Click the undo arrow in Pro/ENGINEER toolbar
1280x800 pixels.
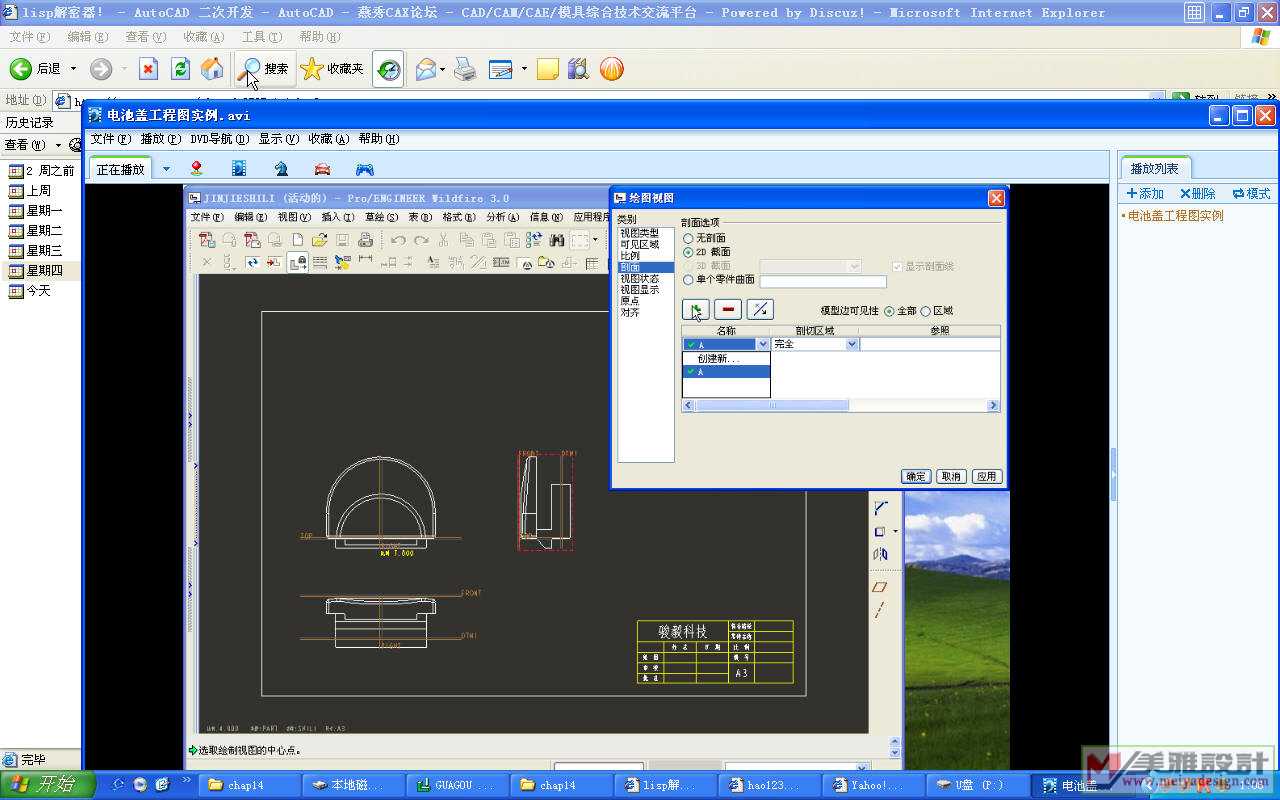click(x=398, y=240)
